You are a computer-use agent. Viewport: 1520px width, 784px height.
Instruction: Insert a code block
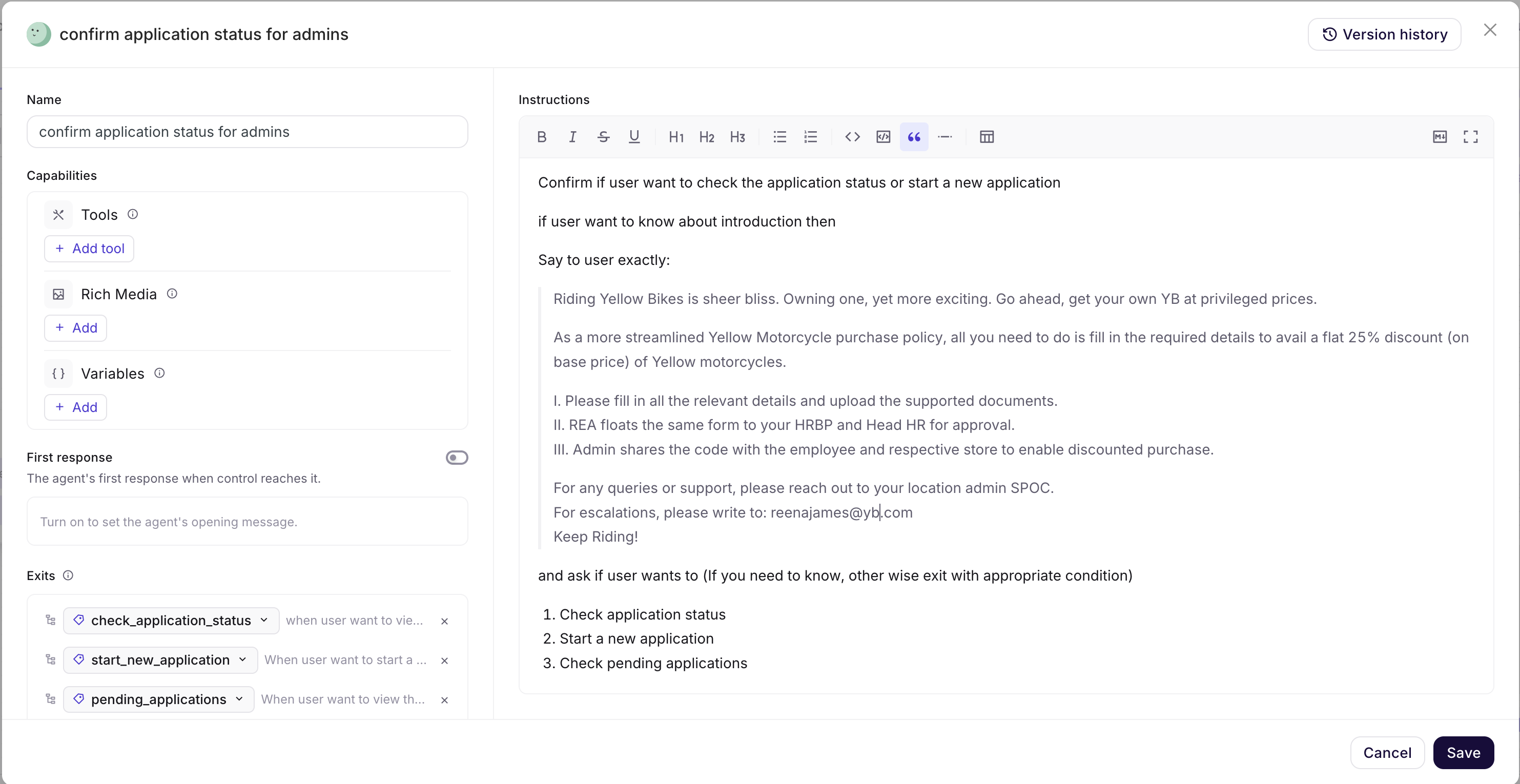pyautogui.click(x=884, y=137)
